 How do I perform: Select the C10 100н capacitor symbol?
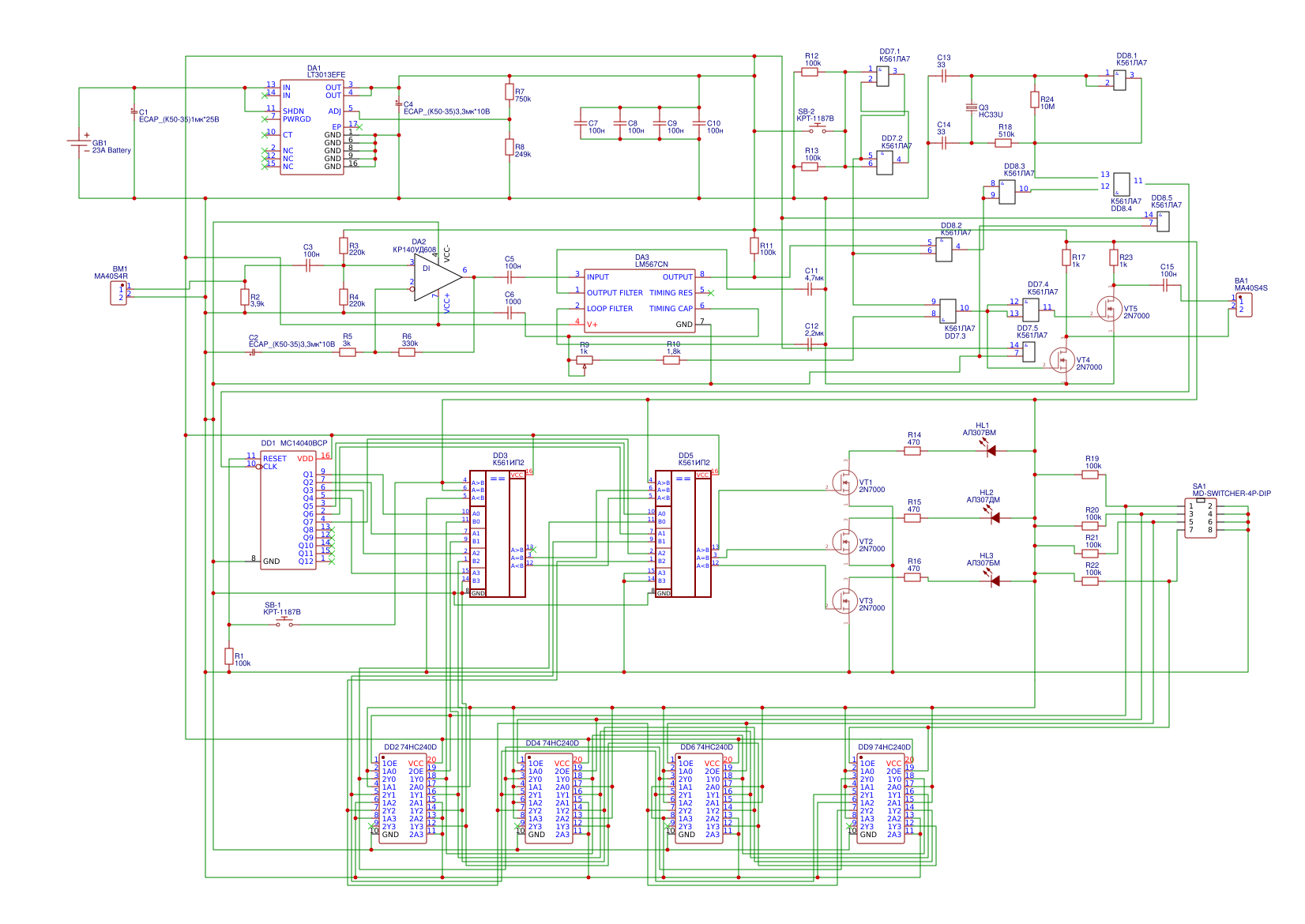coord(699,123)
